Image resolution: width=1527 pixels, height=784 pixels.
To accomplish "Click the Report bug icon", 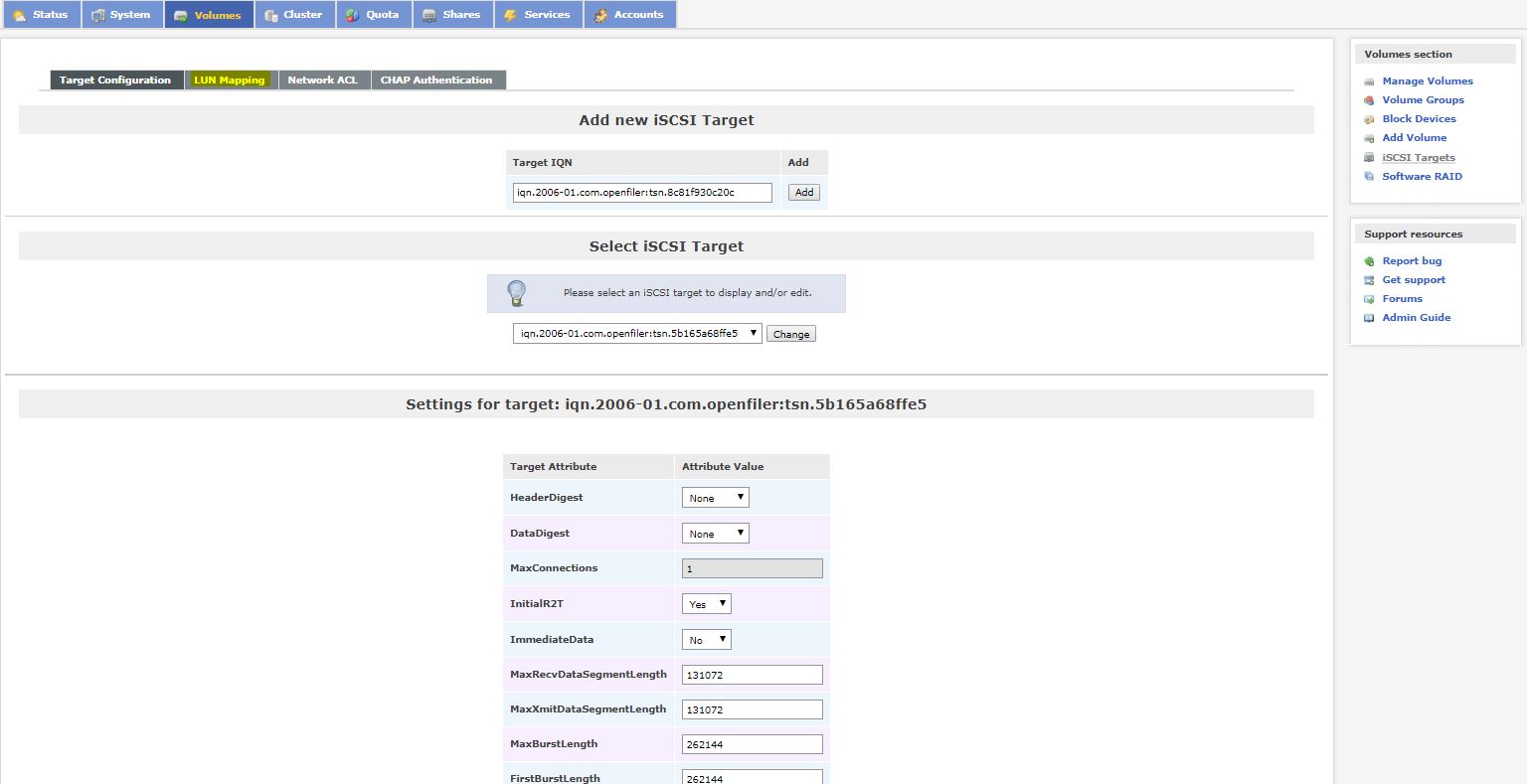I will point(1369,261).
